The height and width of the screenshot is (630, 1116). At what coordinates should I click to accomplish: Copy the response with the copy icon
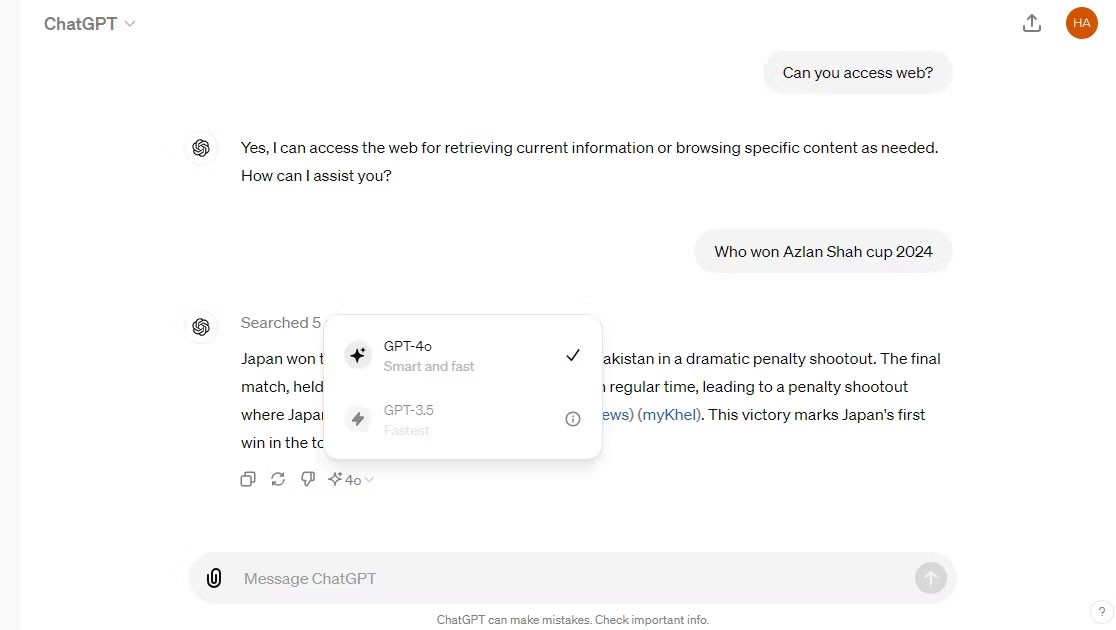[248, 480]
